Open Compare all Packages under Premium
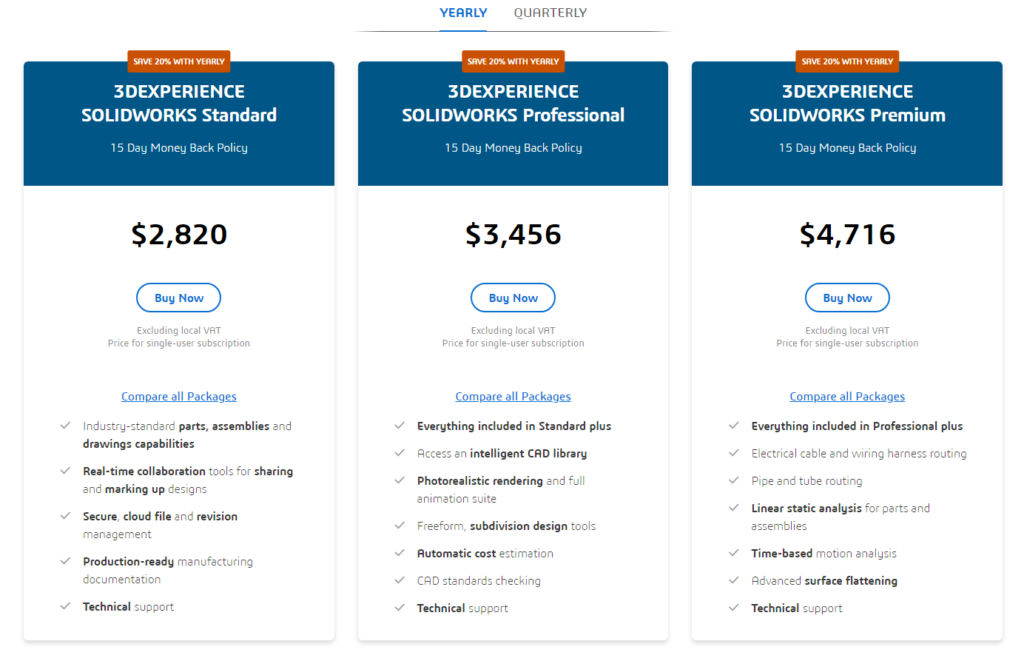Screen dimensions: 1024x661 (x=847, y=396)
